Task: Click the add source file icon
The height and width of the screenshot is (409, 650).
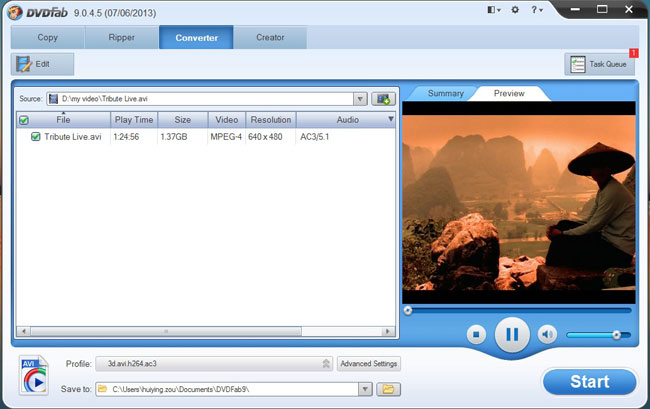Action: 383,99
